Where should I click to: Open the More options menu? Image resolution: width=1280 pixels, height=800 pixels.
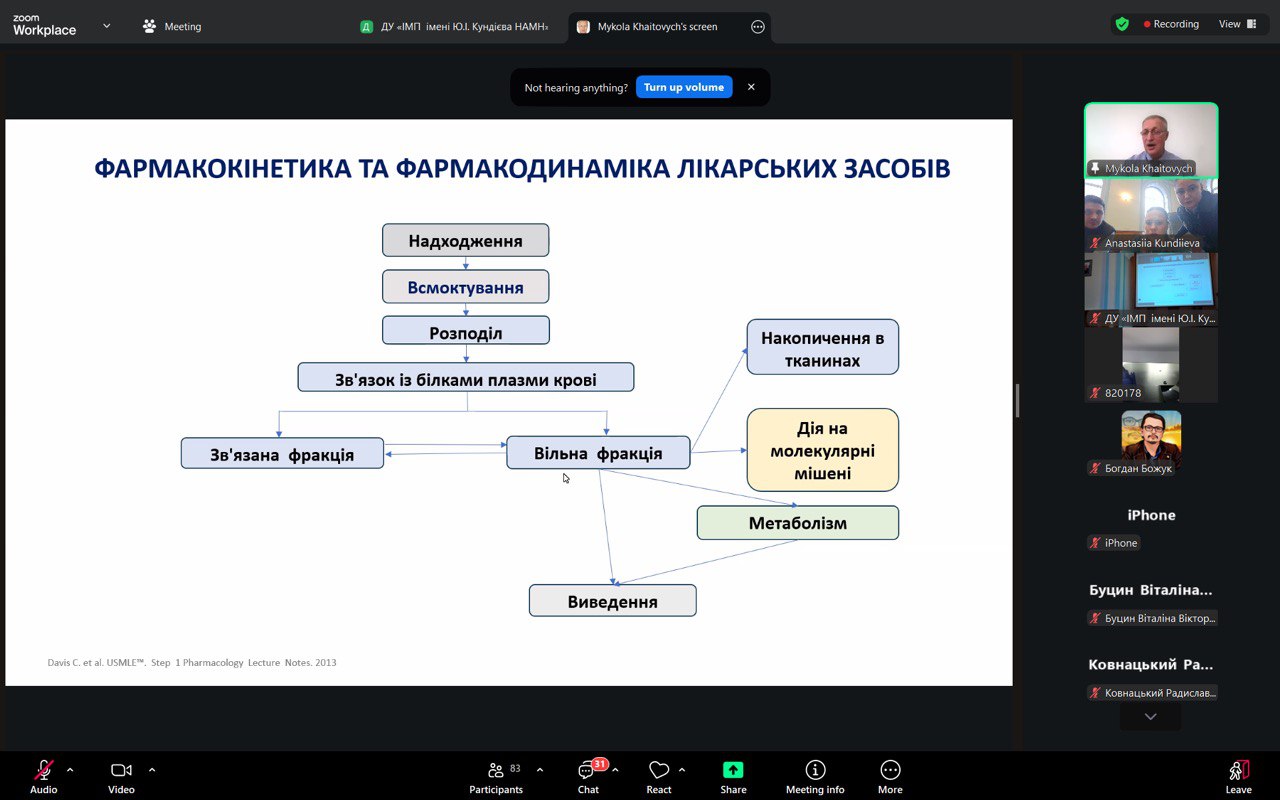pyautogui.click(x=890, y=770)
